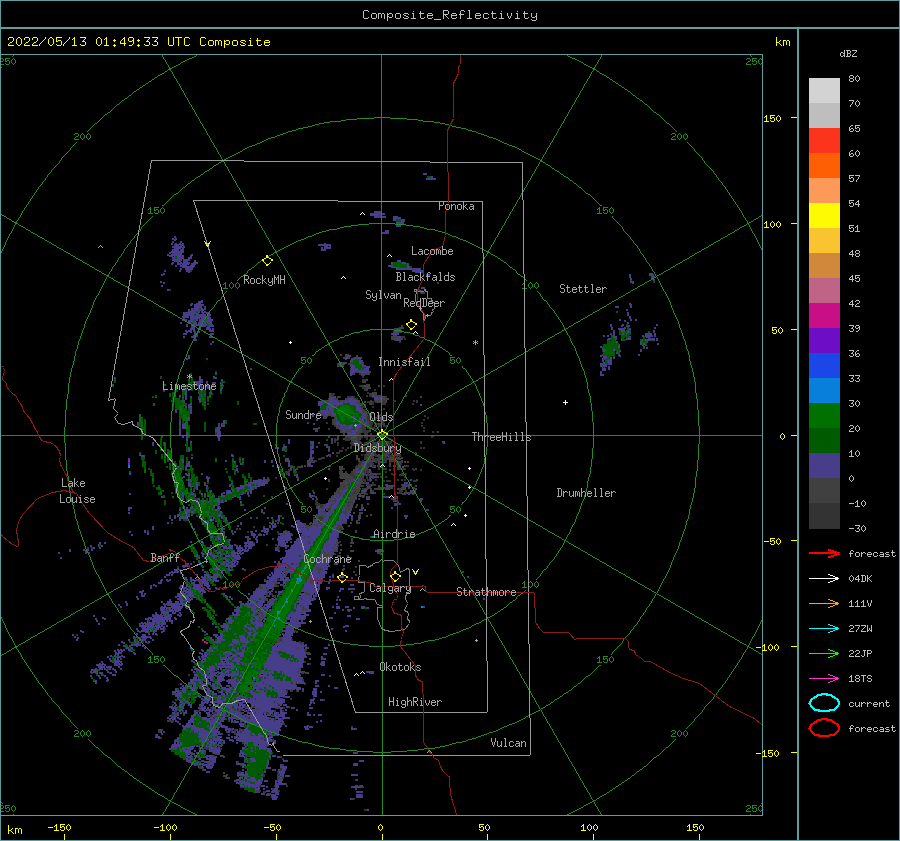
Task: Click the Cochrane town label
Action: (327, 559)
